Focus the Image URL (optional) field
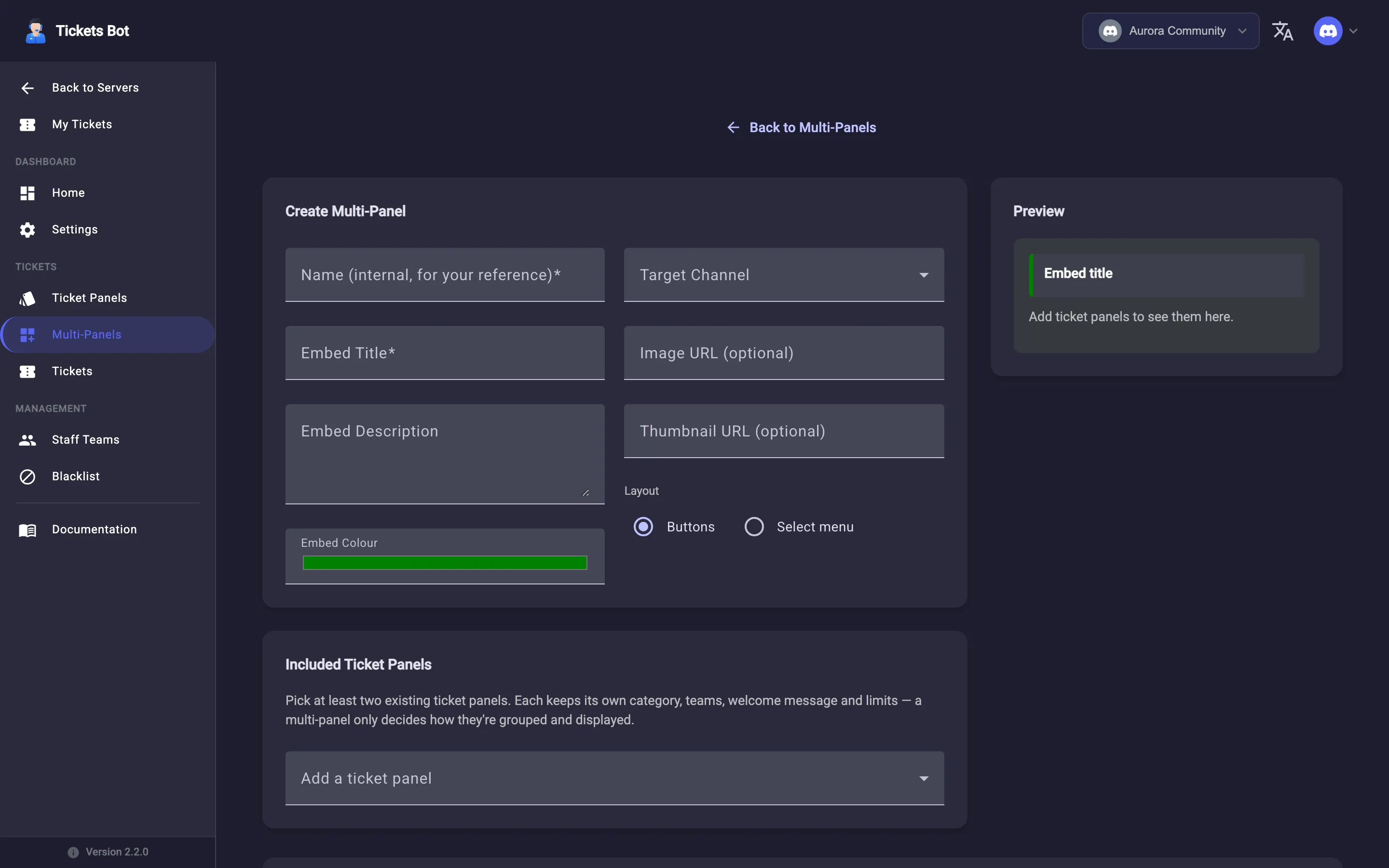Screen dimensions: 1389x868 click(x=783, y=353)
